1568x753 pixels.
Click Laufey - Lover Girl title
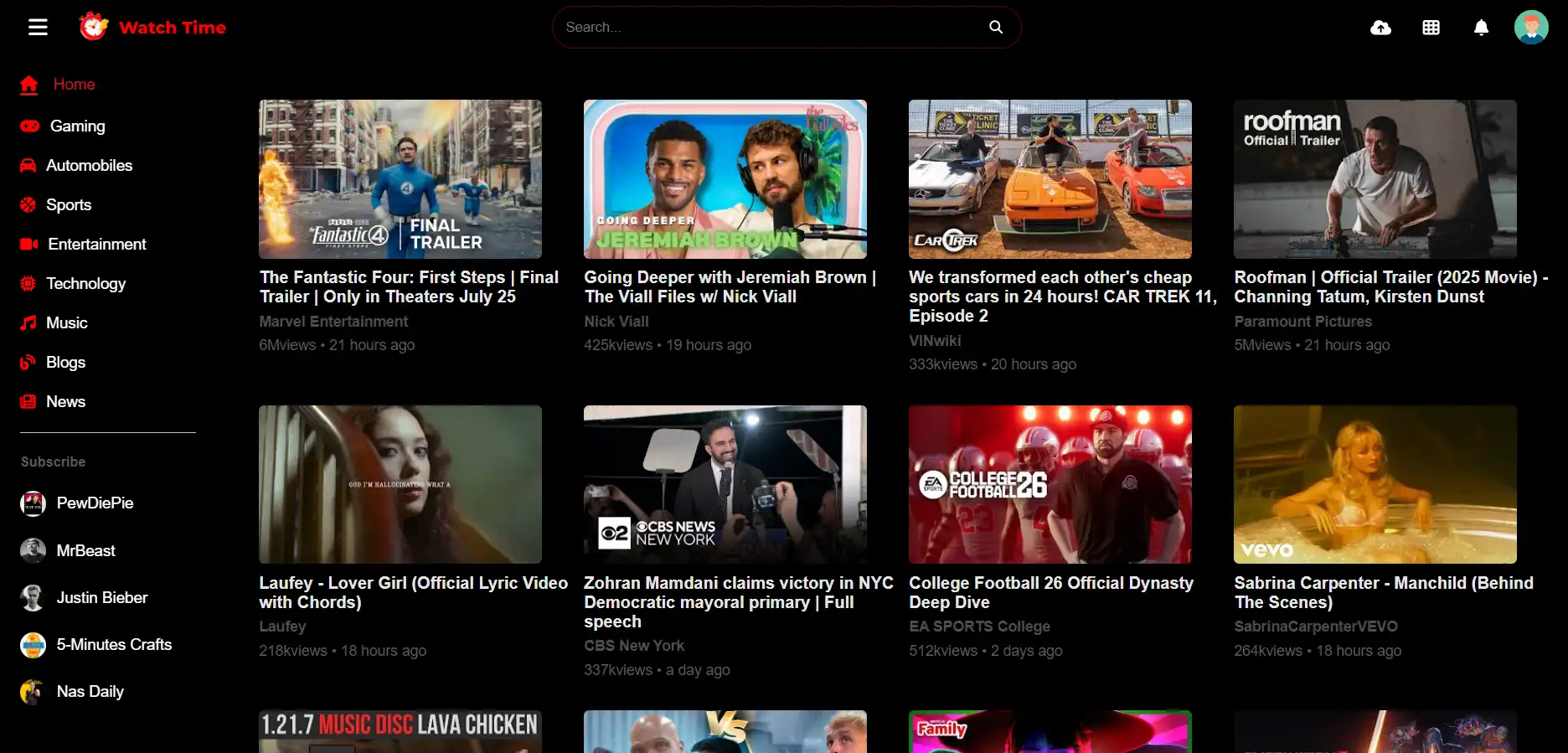coord(413,592)
